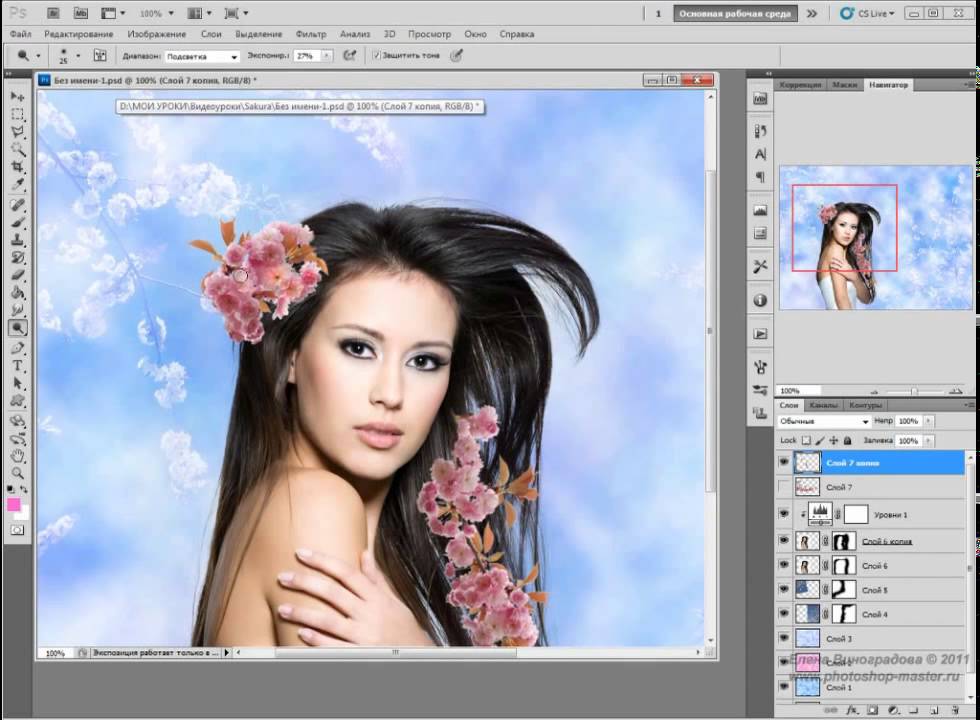Show the hidden Слой 7 layer
980x720 pixels.
click(783, 487)
